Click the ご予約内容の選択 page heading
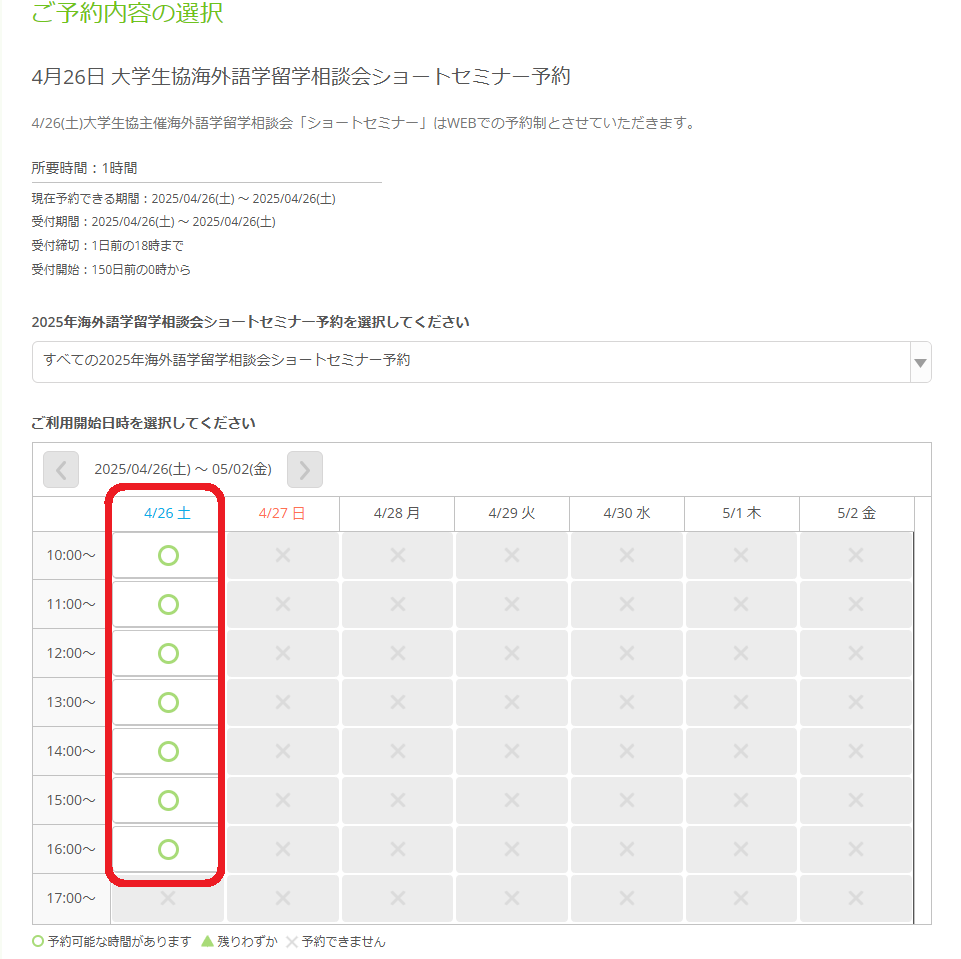Viewport: 961px width, 959px height. pyautogui.click(x=127, y=12)
